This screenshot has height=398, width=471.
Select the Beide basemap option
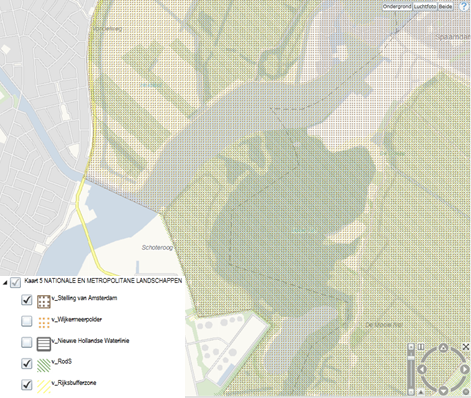tap(445, 7)
